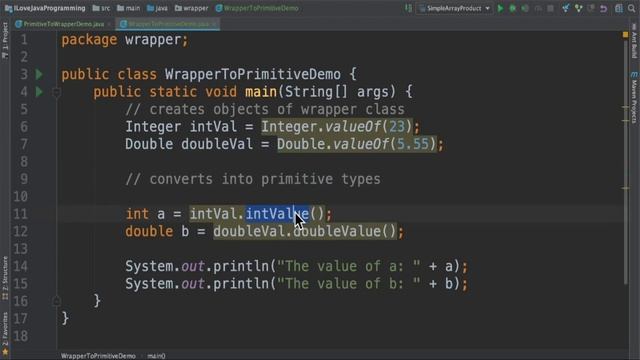The image size is (640, 360).
Task: Click main() in bottom breadcrumb
Action: point(156,356)
